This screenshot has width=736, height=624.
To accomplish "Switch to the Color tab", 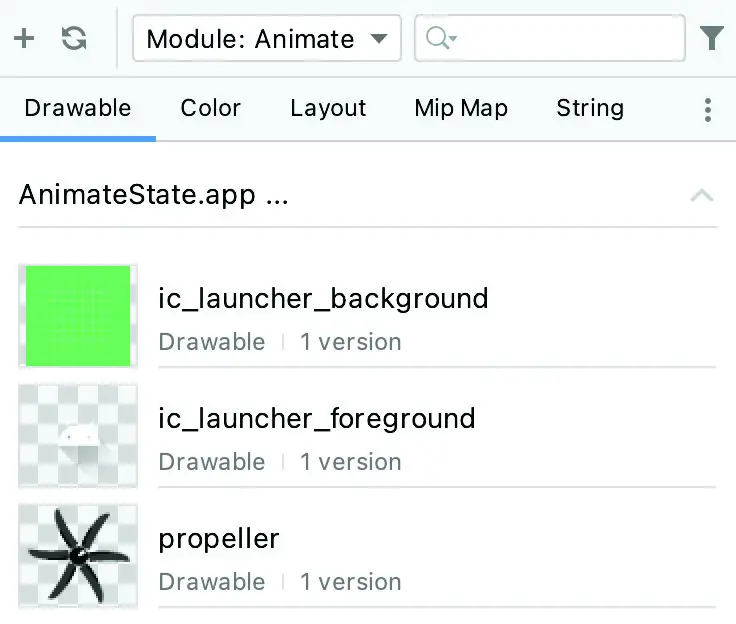I will point(210,108).
